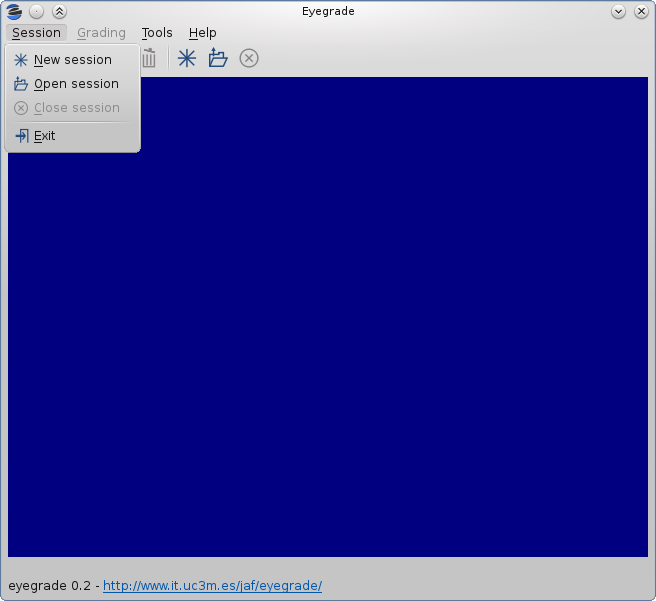Click the eyegrade 0.2 version text label
The width and height of the screenshot is (656, 601).
[49, 586]
